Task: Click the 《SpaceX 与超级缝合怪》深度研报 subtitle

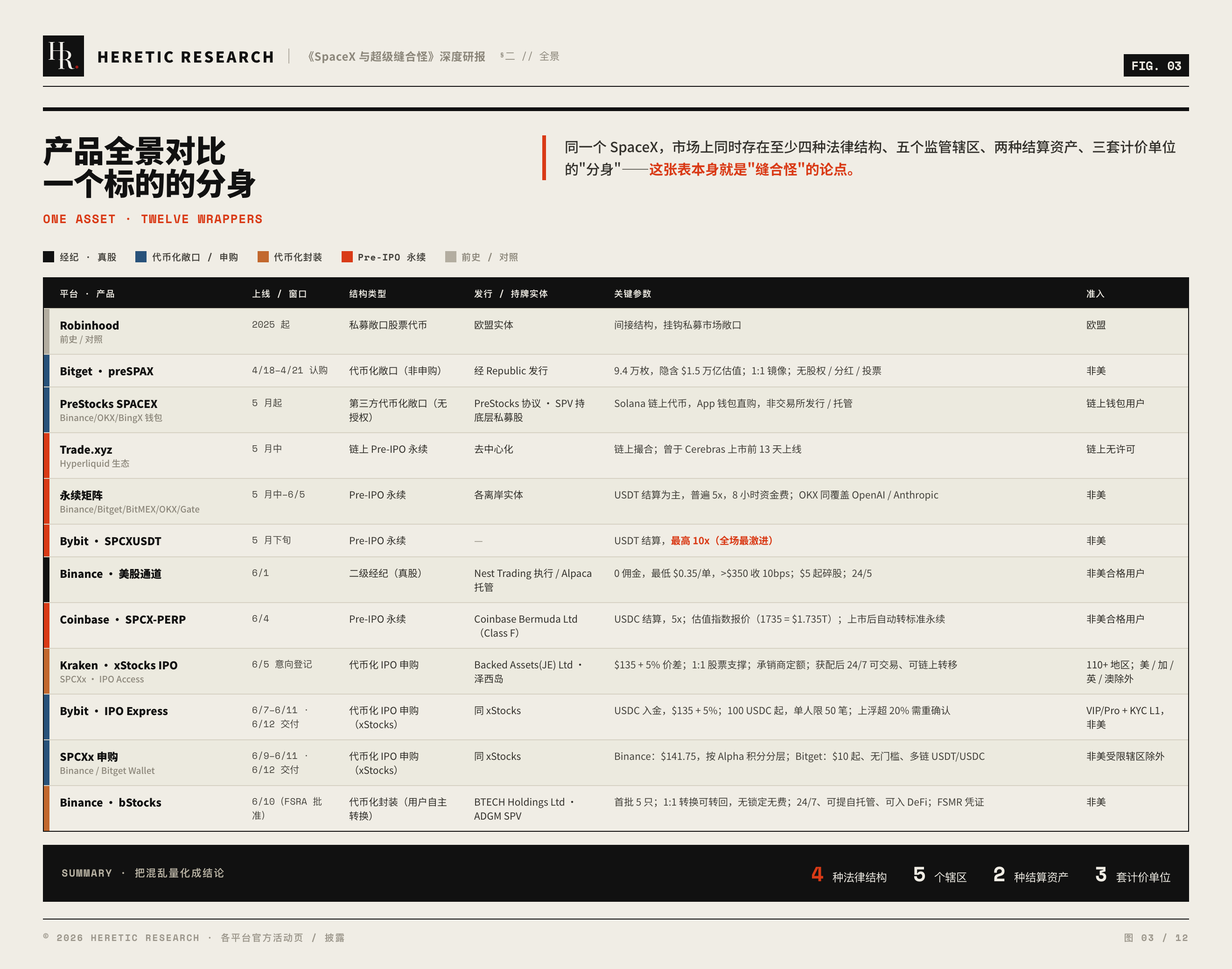Action: point(395,57)
